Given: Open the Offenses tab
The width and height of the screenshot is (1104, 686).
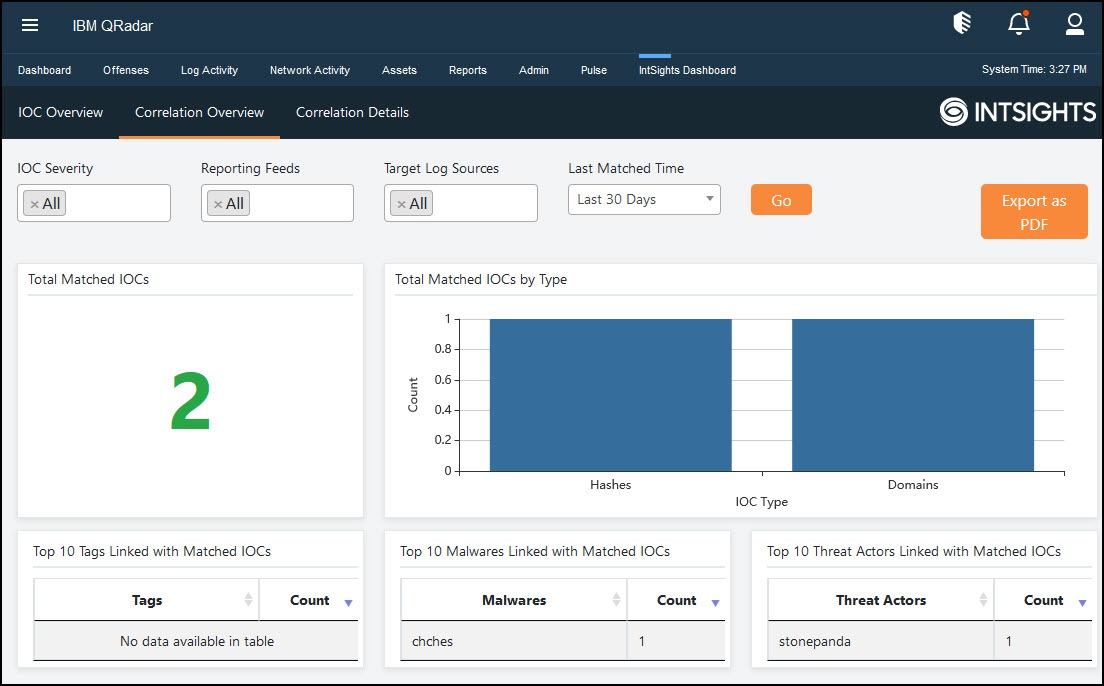Looking at the screenshot, I should click(126, 70).
